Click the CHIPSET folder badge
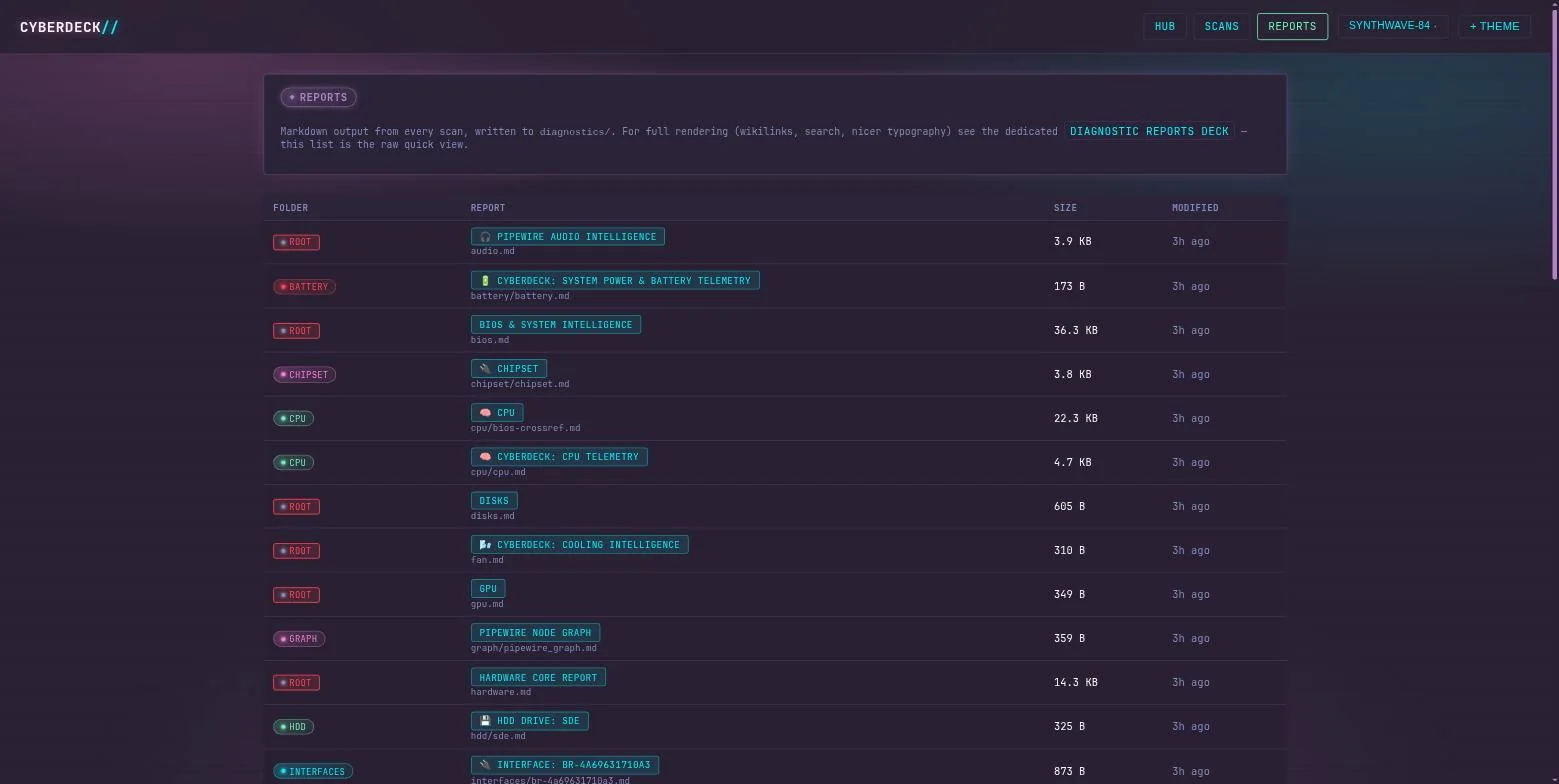 pos(304,375)
